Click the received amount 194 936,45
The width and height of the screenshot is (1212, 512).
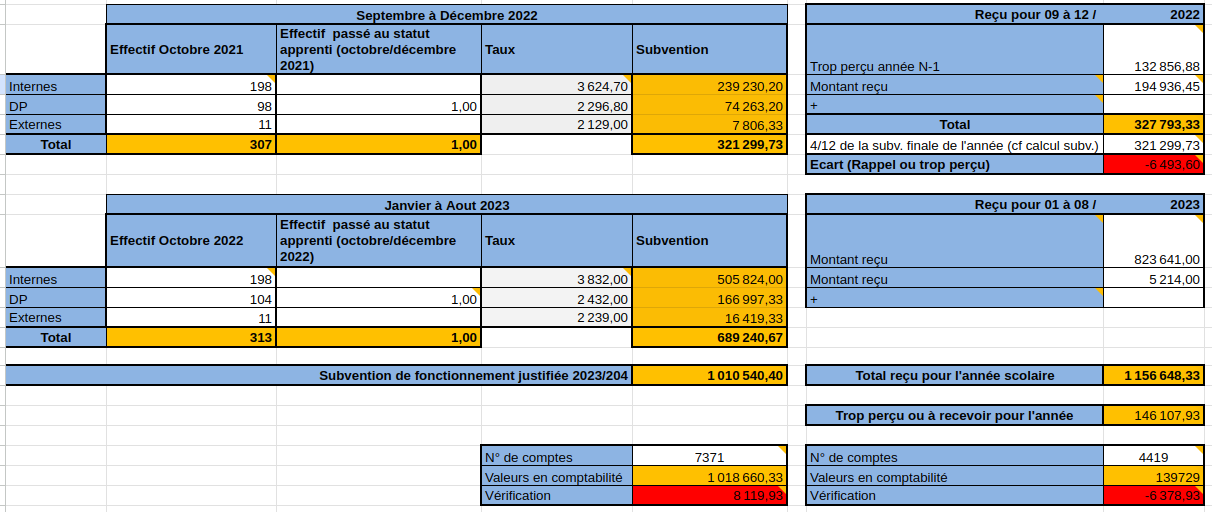[1153, 86]
